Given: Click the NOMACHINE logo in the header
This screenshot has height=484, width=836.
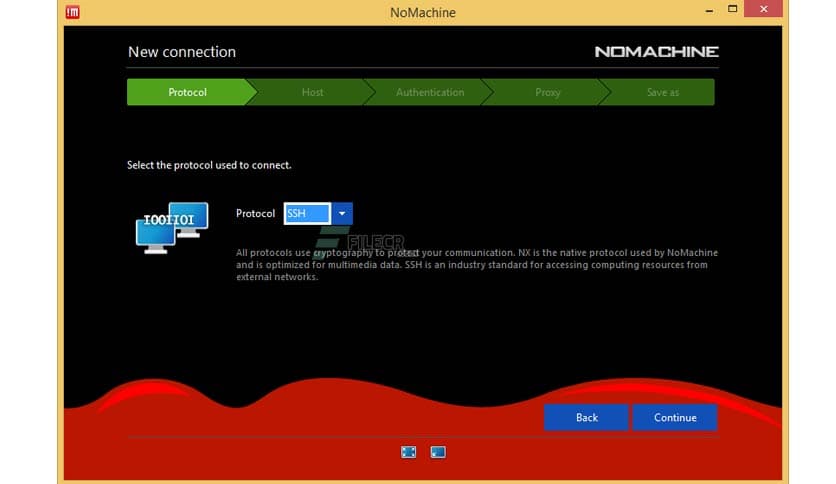Looking at the screenshot, I should click(x=656, y=52).
